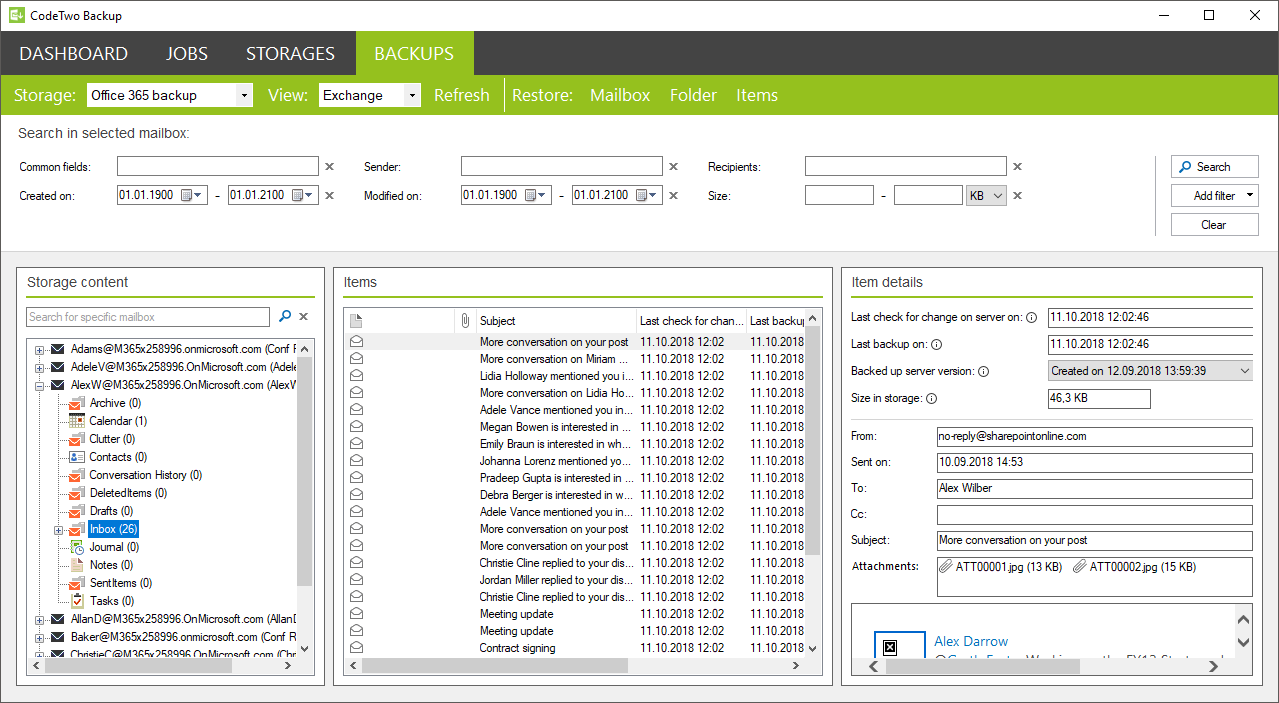Focus the Search for specific mailbox field
Image resolution: width=1279 pixels, height=703 pixels.
[x=148, y=317]
